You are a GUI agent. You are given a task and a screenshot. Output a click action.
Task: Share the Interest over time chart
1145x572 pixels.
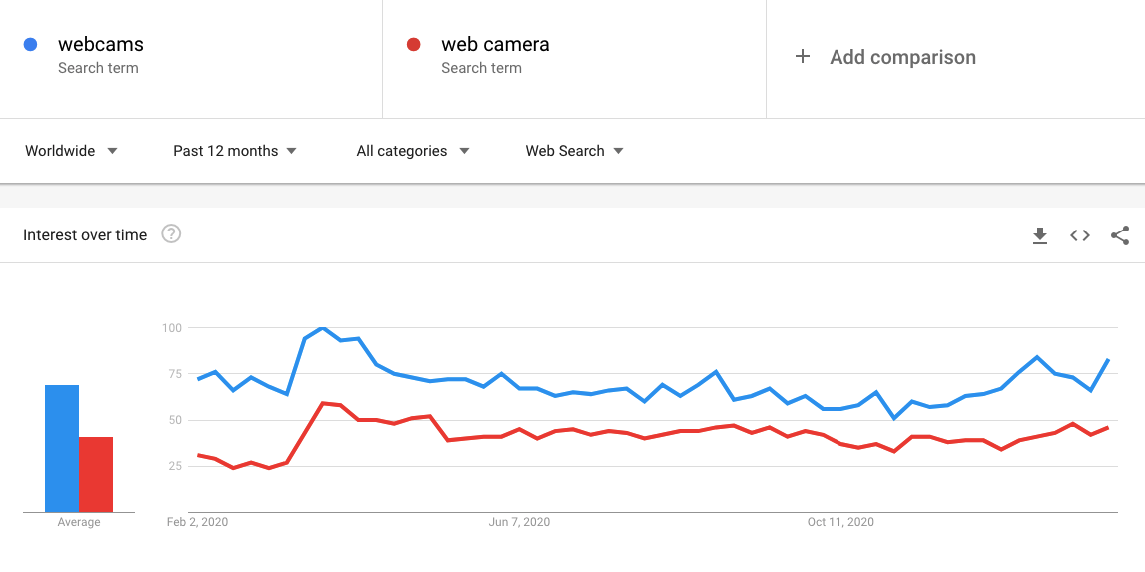1120,235
